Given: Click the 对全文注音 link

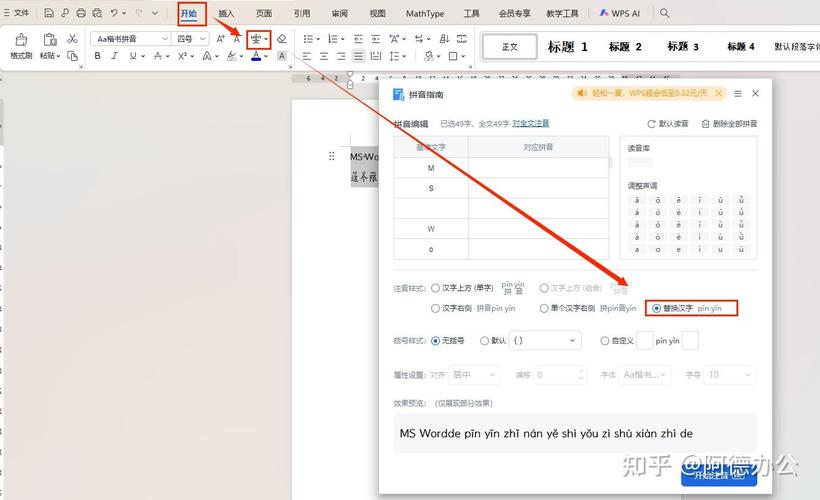Looking at the screenshot, I should (x=530, y=123).
